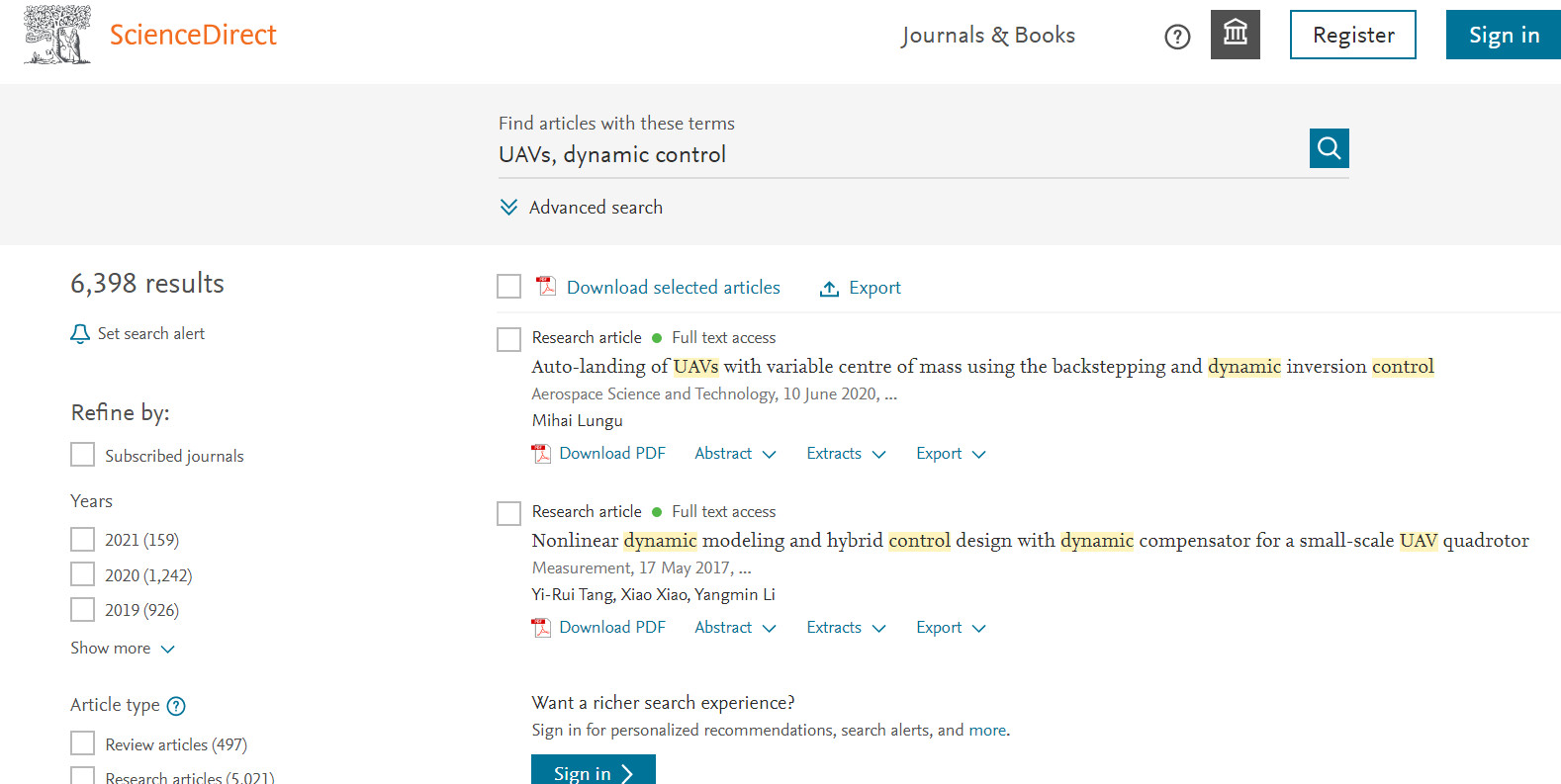Run search with magnifier icon
The image size is (1561, 784).
tap(1330, 148)
